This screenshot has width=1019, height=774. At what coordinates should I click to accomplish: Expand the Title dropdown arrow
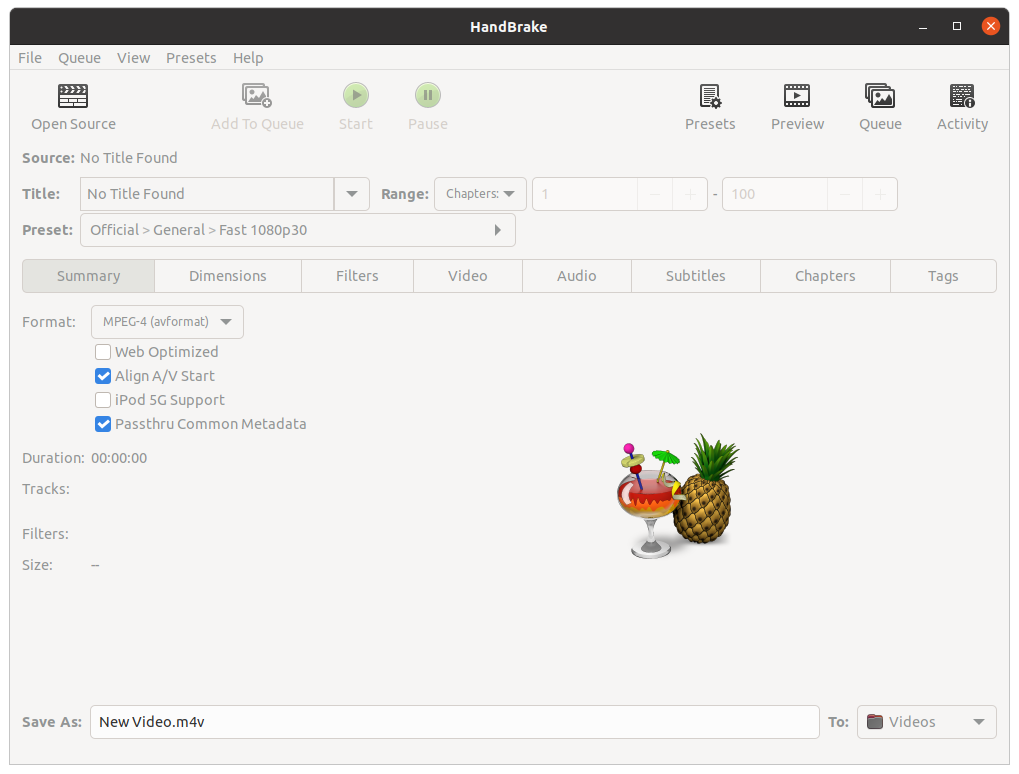(352, 194)
